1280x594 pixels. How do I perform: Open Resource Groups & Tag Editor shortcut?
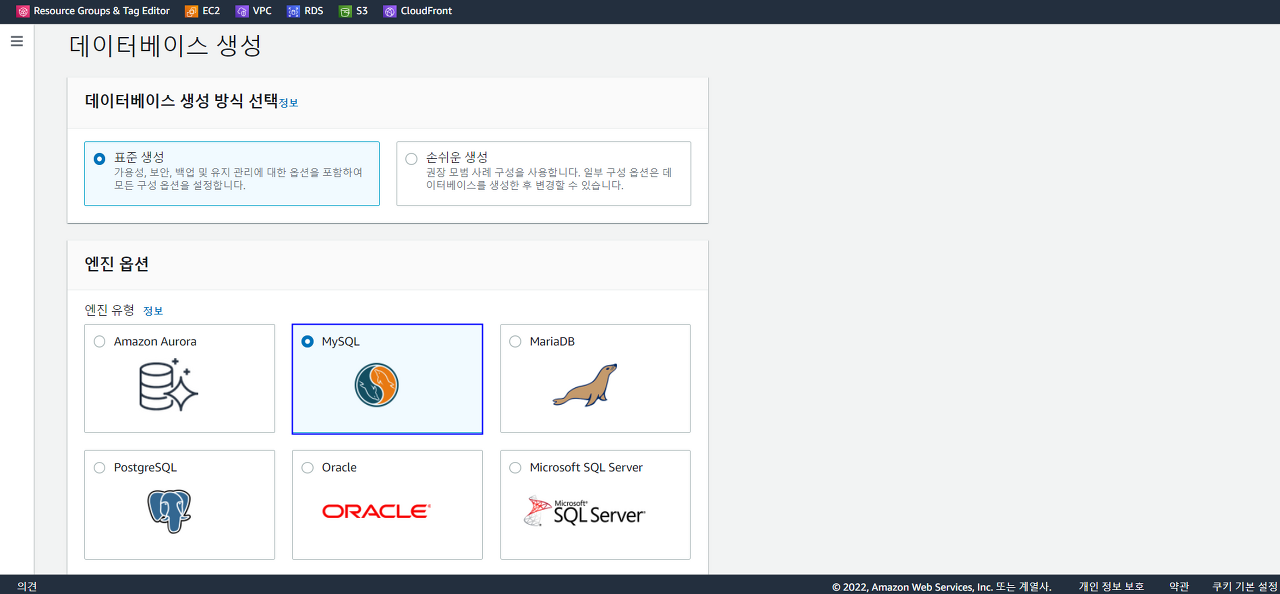[x=102, y=11]
